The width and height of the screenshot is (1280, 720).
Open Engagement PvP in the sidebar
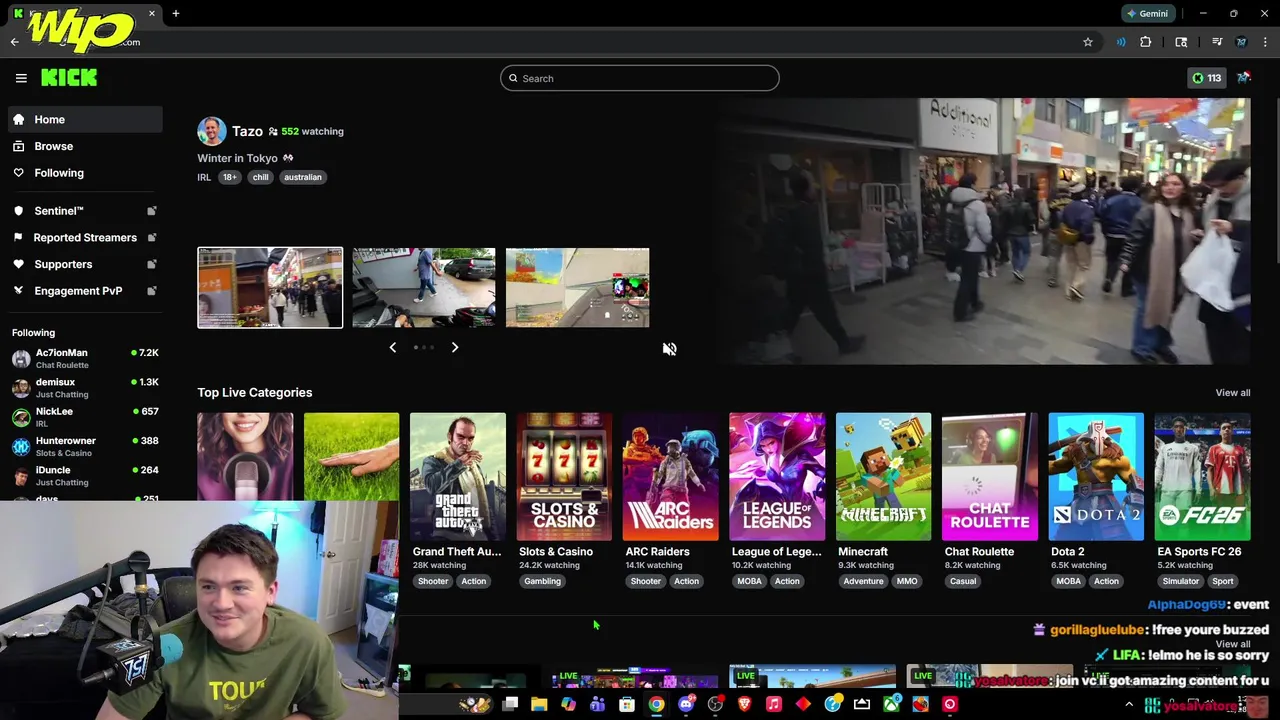pos(85,291)
